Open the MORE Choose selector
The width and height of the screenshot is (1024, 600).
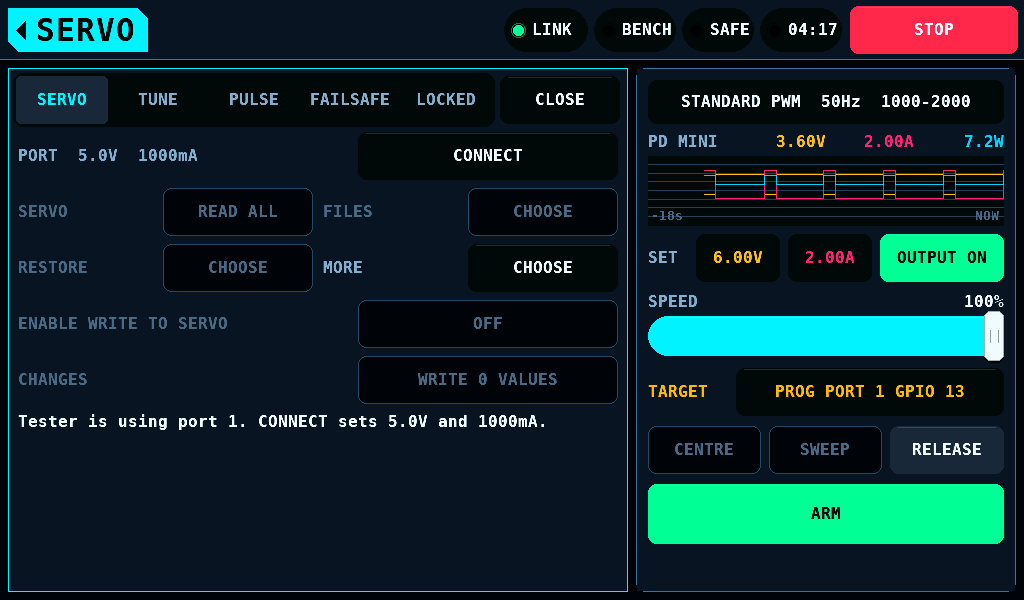pyautogui.click(x=543, y=268)
